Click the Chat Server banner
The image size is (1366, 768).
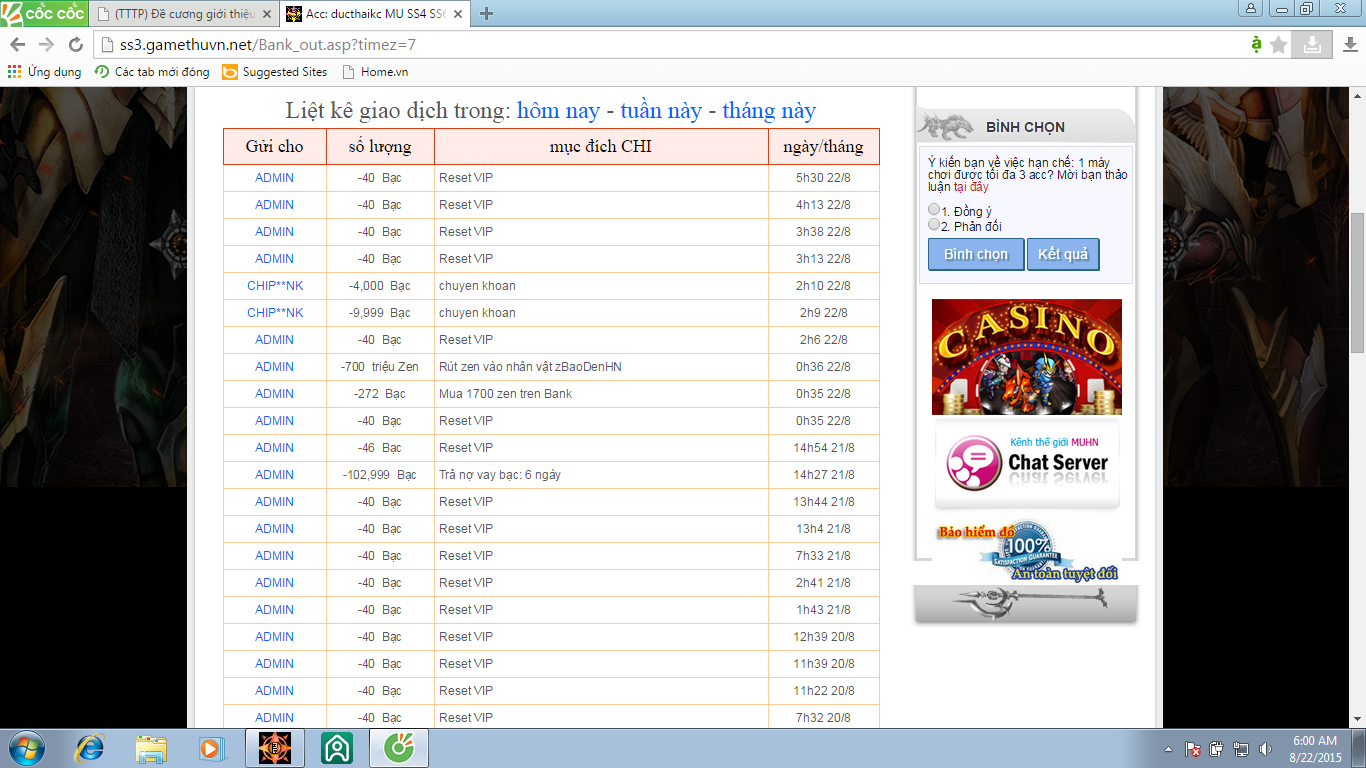[1027, 465]
